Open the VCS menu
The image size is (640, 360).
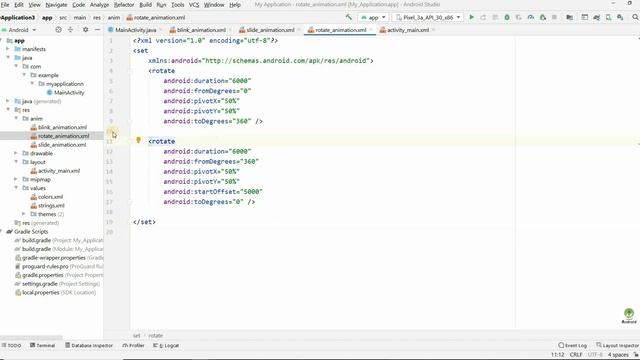pyautogui.click(x=194, y=4)
